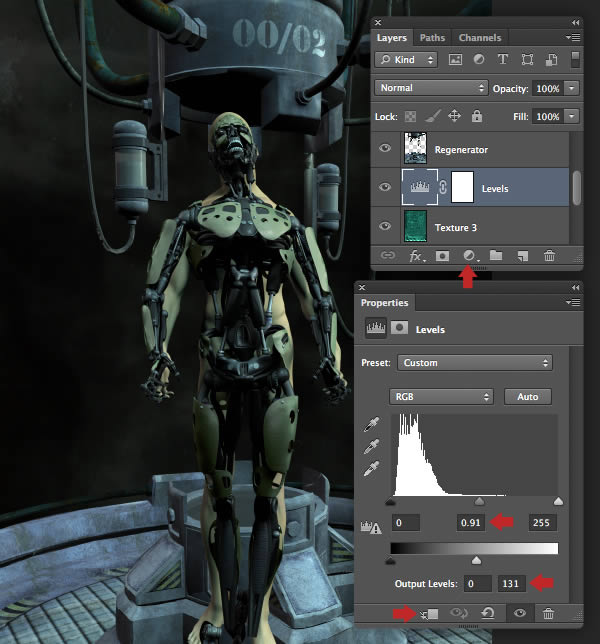
Task: Reset to adjustment defaults icon
Action: (x=487, y=614)
